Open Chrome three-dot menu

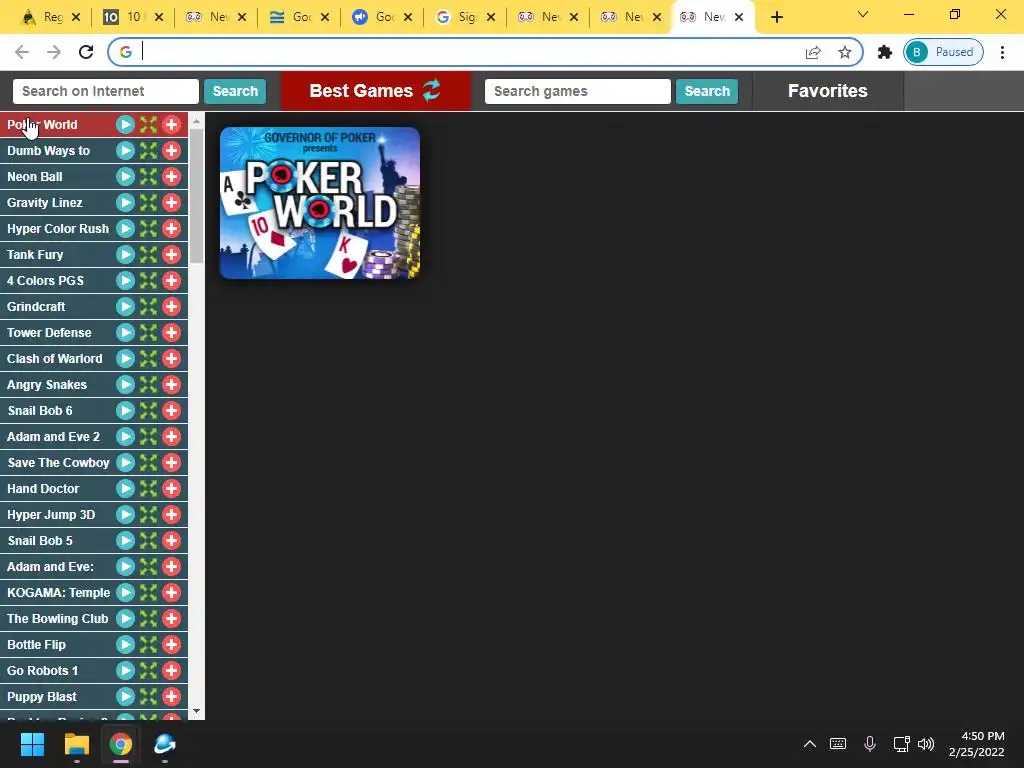(x=1002, y=52)
